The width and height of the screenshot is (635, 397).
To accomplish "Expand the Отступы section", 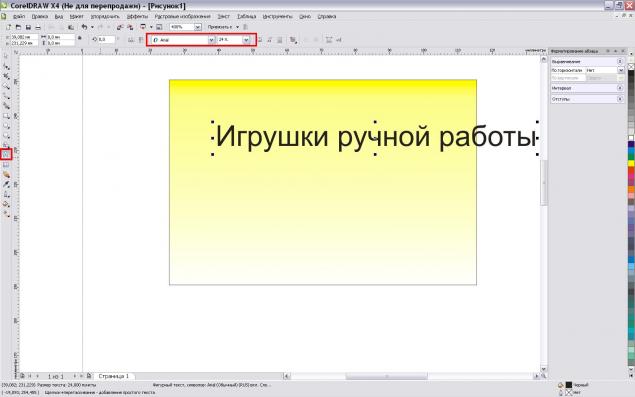I will (620, 99).
